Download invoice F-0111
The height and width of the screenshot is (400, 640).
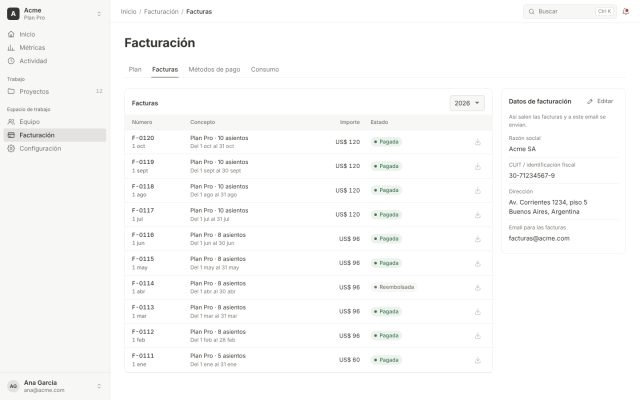coord(478,360)
